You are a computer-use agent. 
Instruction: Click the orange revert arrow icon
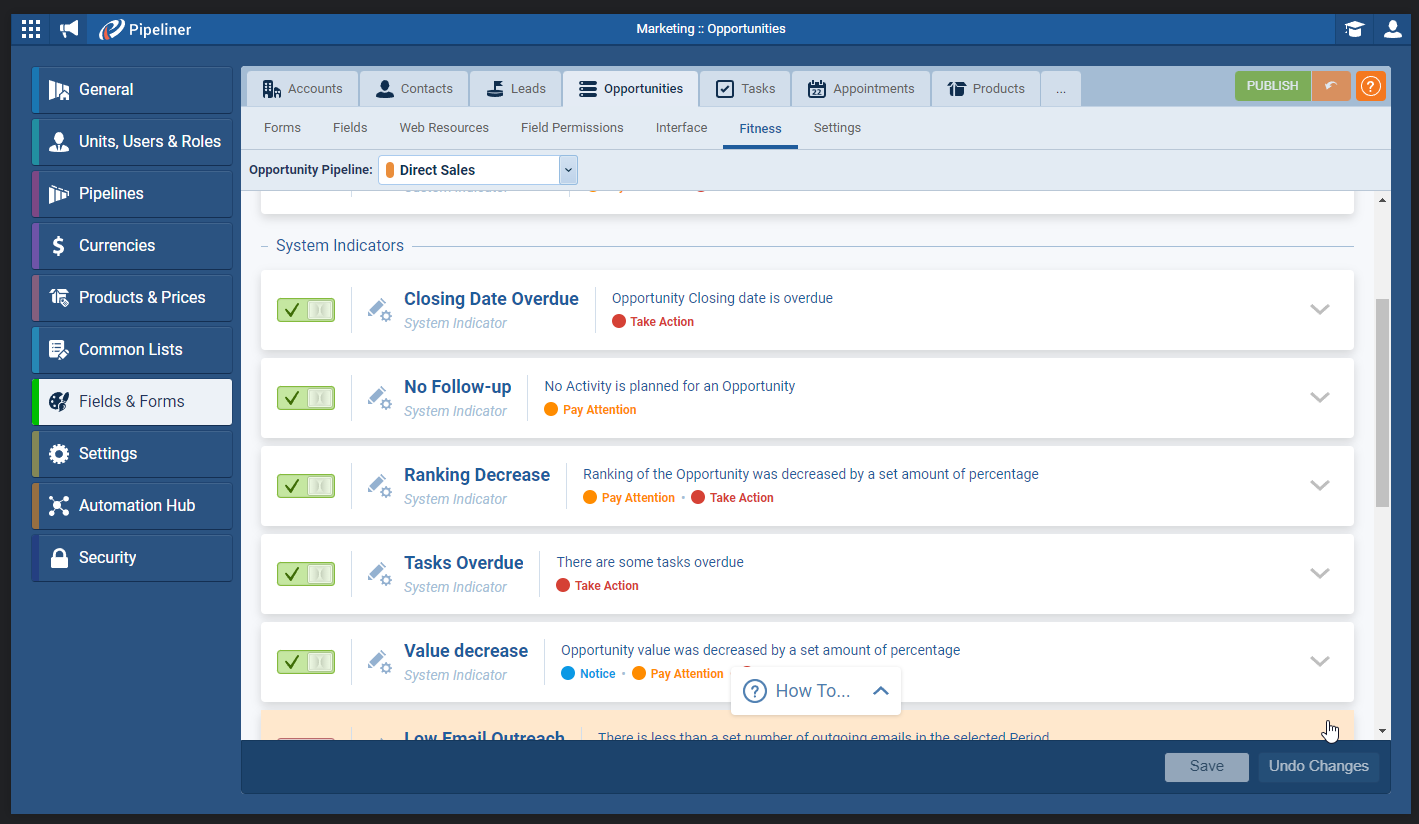[1331, 86]
